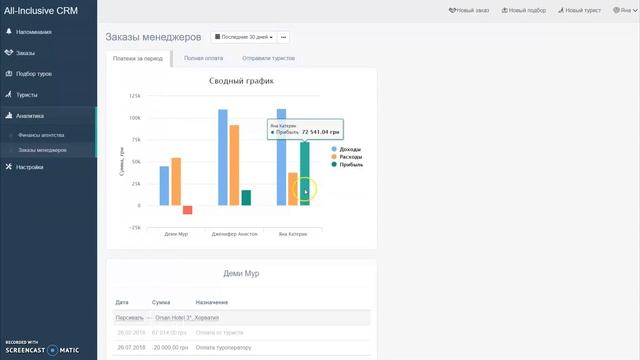The image size is (640, 360).
Task: Click Яна Катерин's orange expense bar
Action: pyautogui.click(x=293, y=189)
